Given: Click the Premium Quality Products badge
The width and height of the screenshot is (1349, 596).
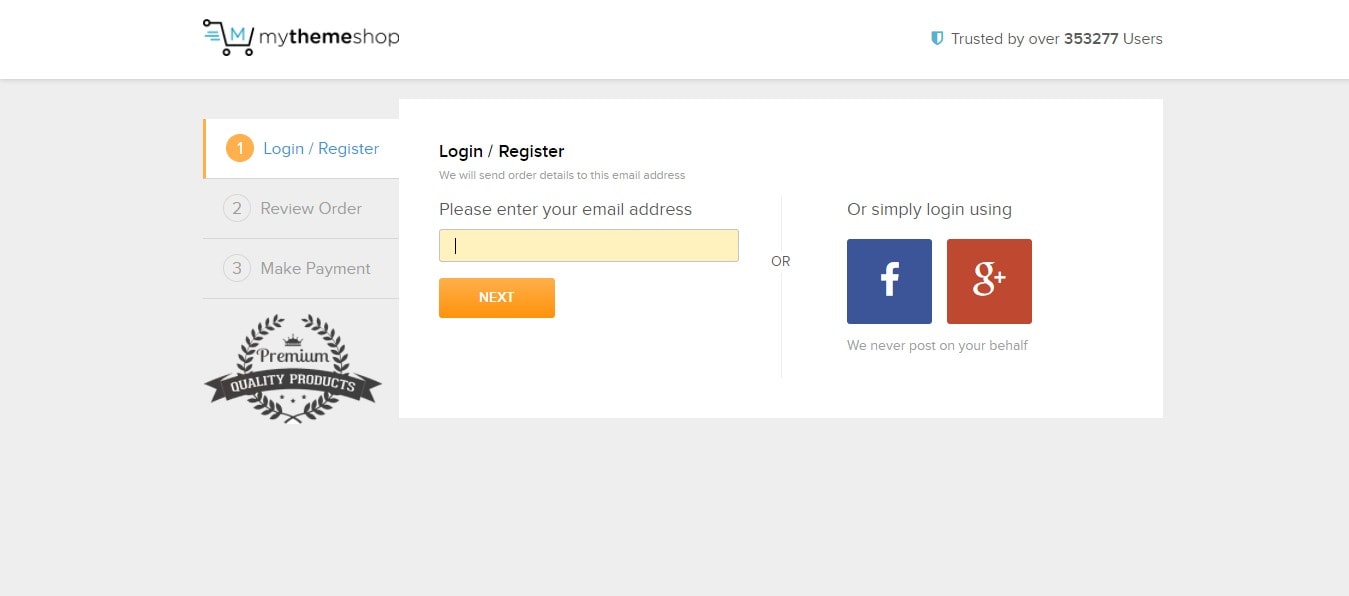Looking at the screenshot, I should click(x=293, y=369).
